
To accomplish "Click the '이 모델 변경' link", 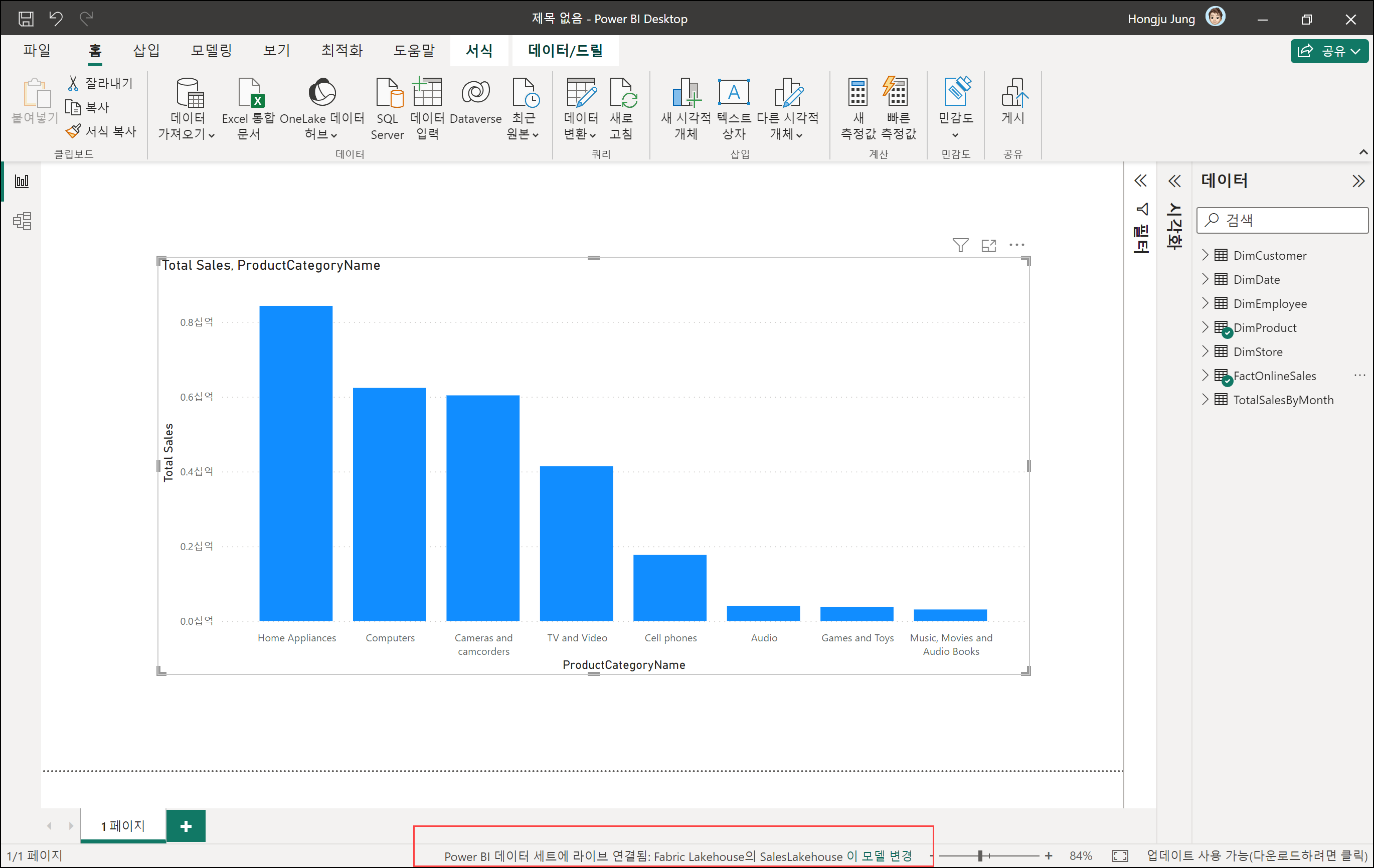I will [x=879, y=856].
